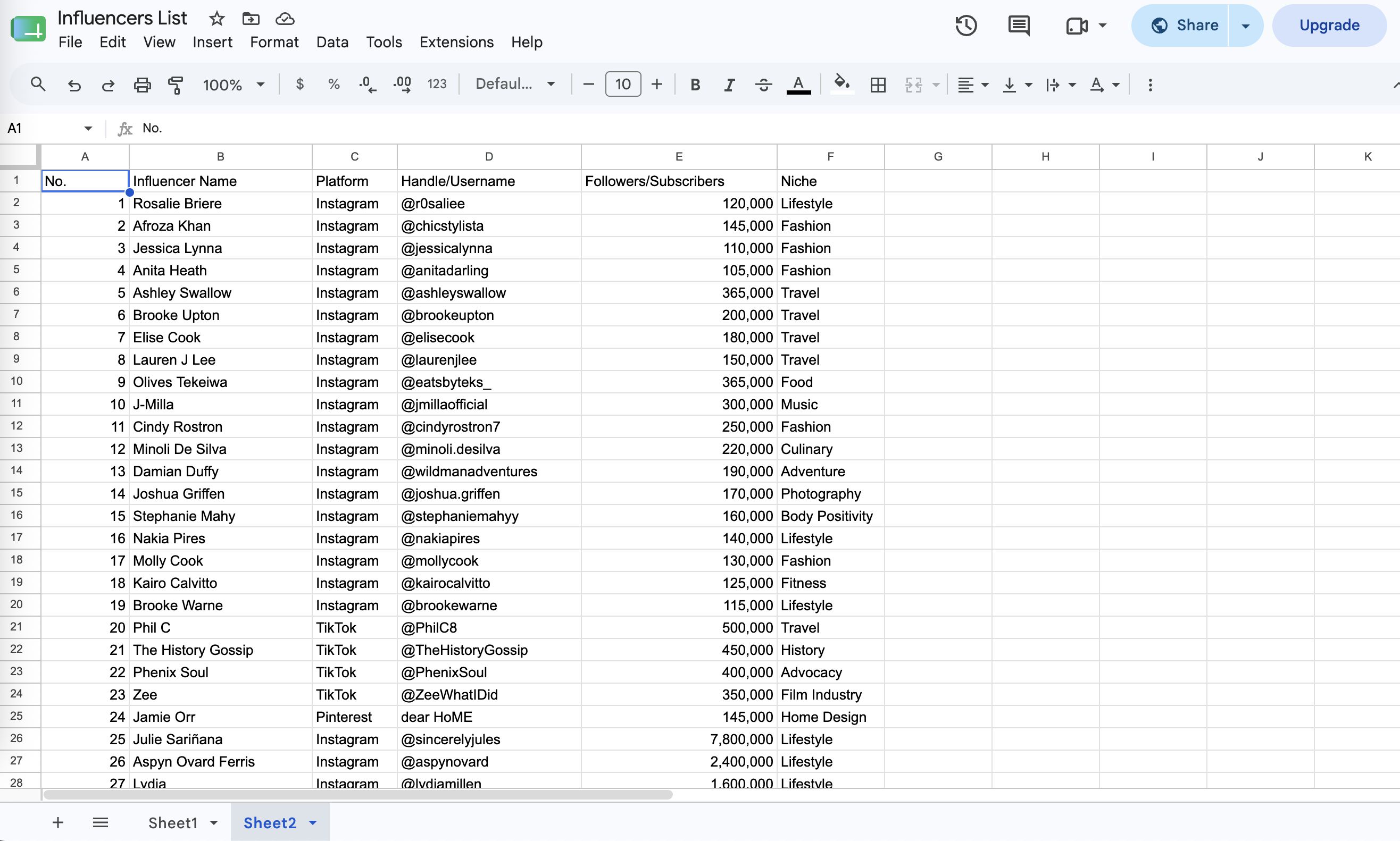Viewport: 1400px width, 841px height.
Task: Click the merge cells icon
Action: pyautogui.click(x=913, y=85)
